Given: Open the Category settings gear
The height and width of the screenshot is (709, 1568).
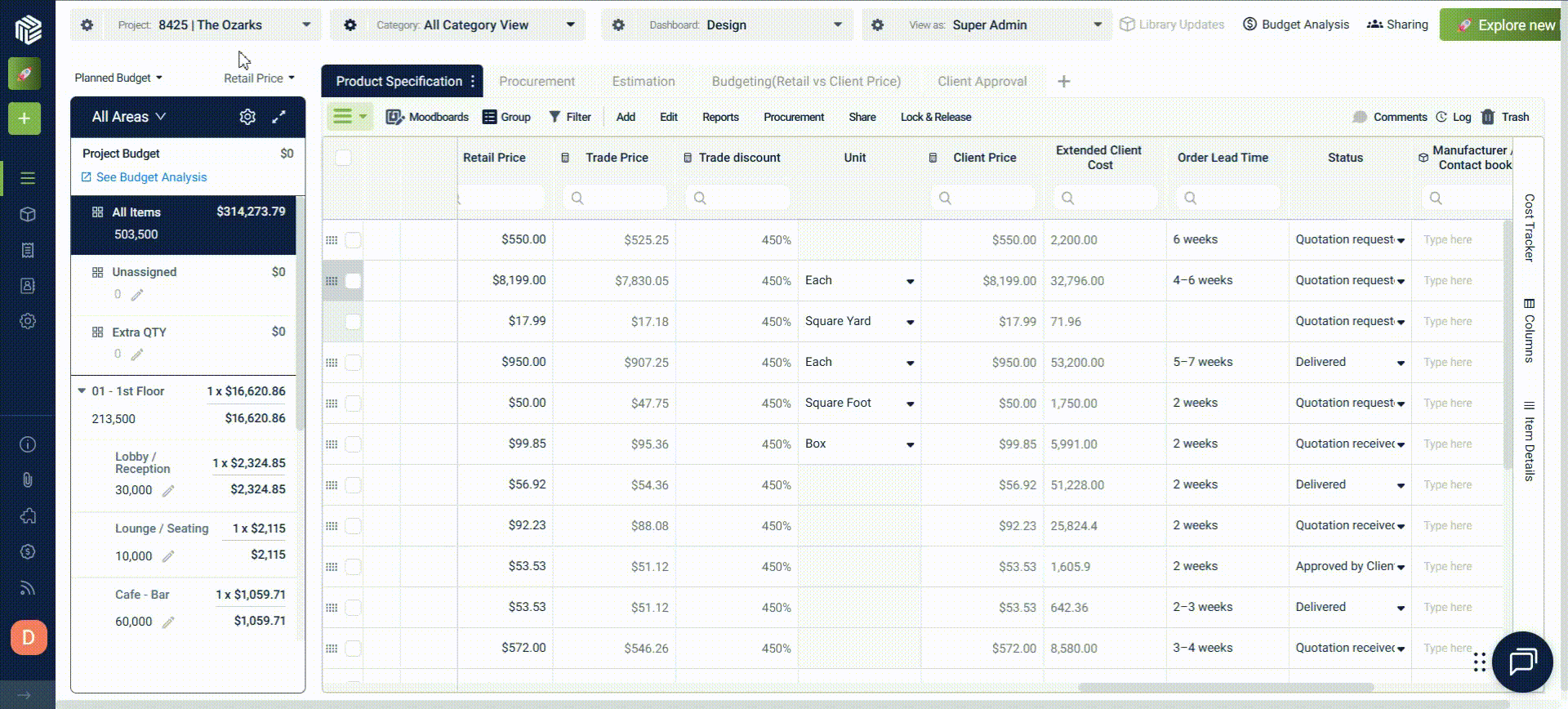Looking at the screenshot, I should (x=350, y=25).
